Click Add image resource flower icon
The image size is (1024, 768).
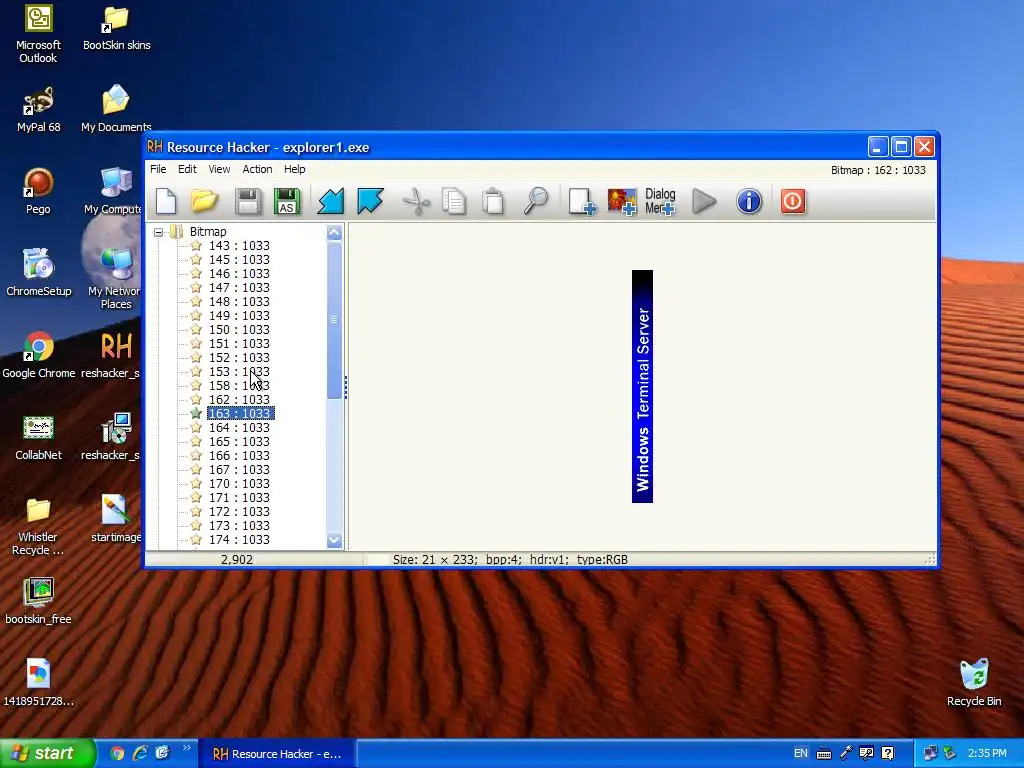pos(622,201)
